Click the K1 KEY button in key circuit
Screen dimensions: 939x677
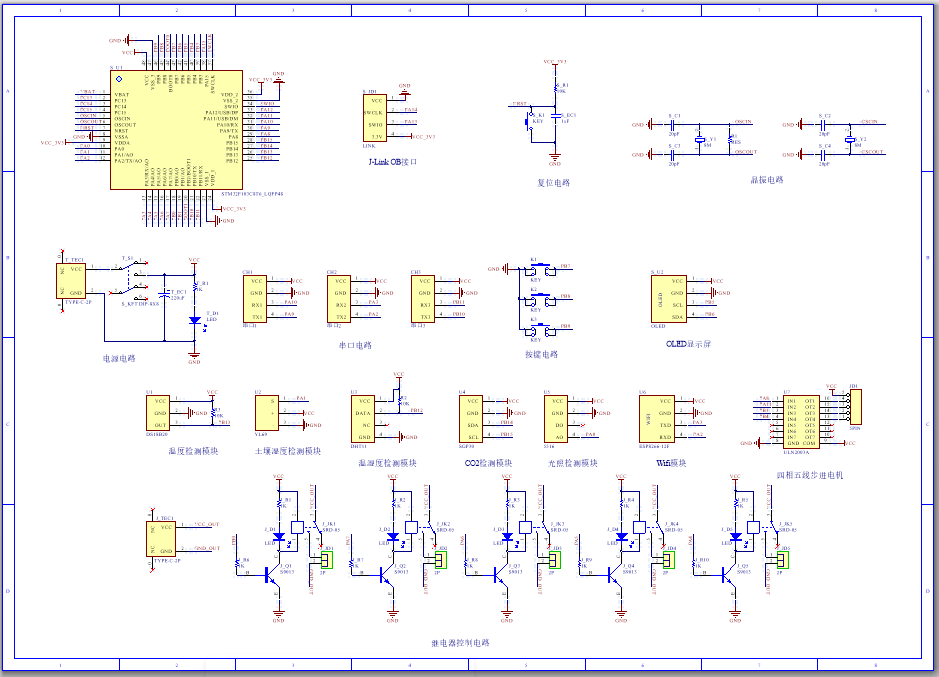541,270
